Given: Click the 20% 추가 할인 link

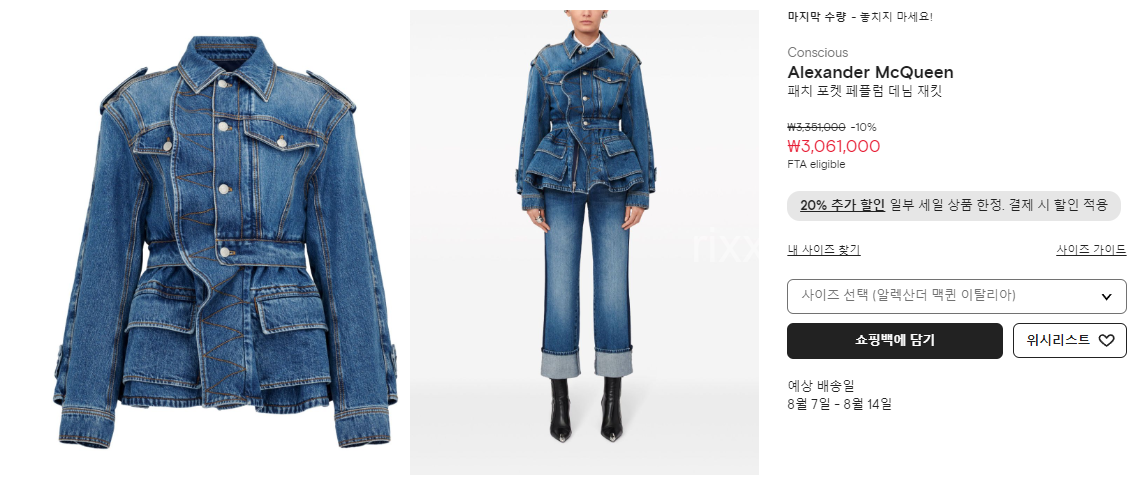Looking at the screenshot, I should [842, 205].
